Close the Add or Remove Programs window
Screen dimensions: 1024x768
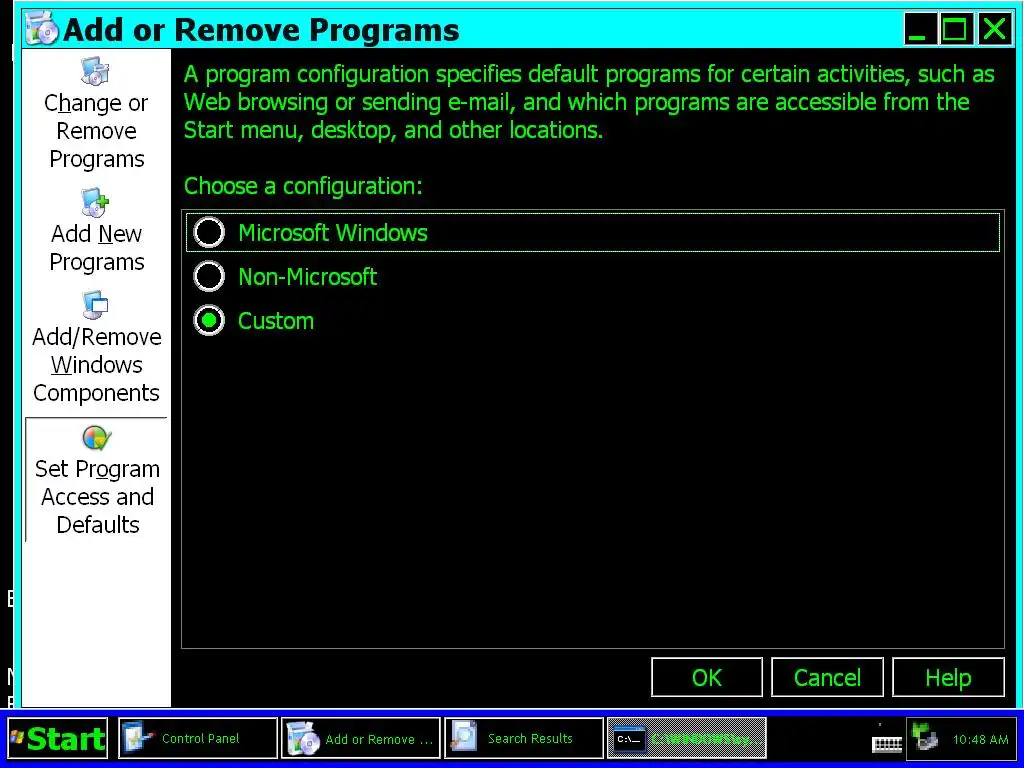[x=994, y=29]
